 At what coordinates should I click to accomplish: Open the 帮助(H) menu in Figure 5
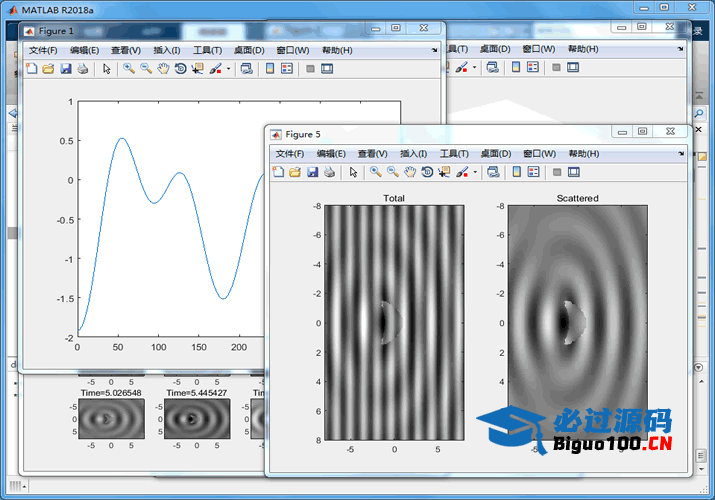tap(583, 154)
